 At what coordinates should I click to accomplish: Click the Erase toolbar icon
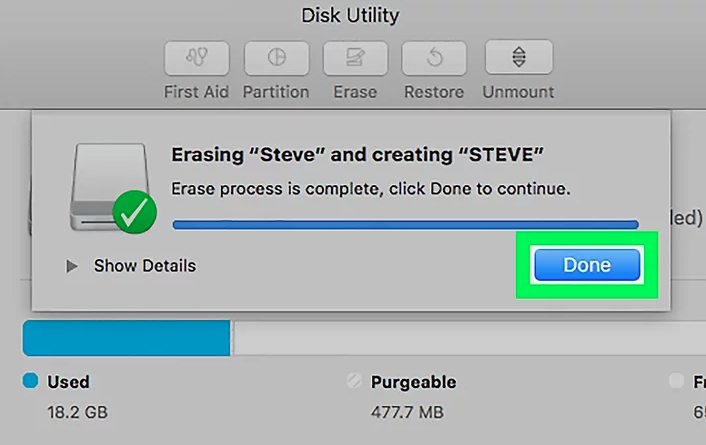(355, 58)
